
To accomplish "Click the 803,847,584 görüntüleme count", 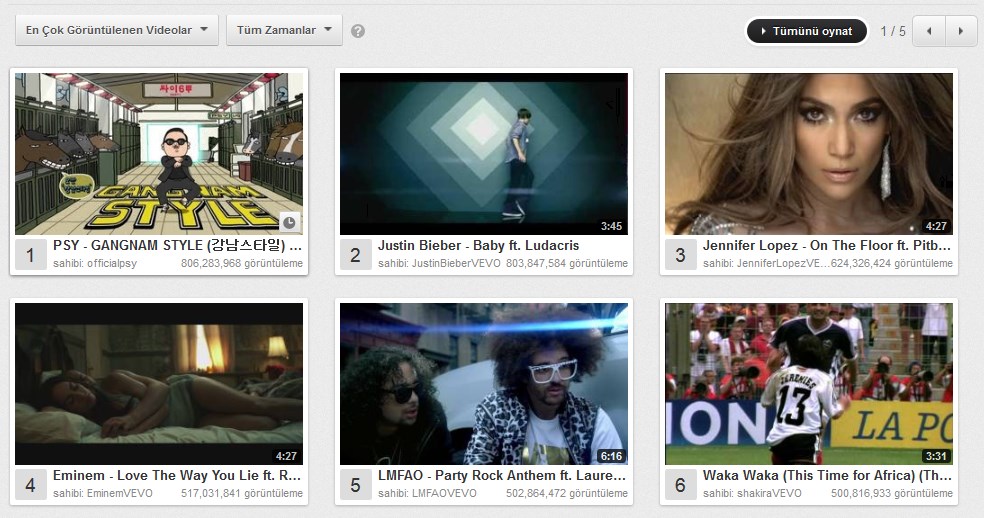I will pos(567,263).
